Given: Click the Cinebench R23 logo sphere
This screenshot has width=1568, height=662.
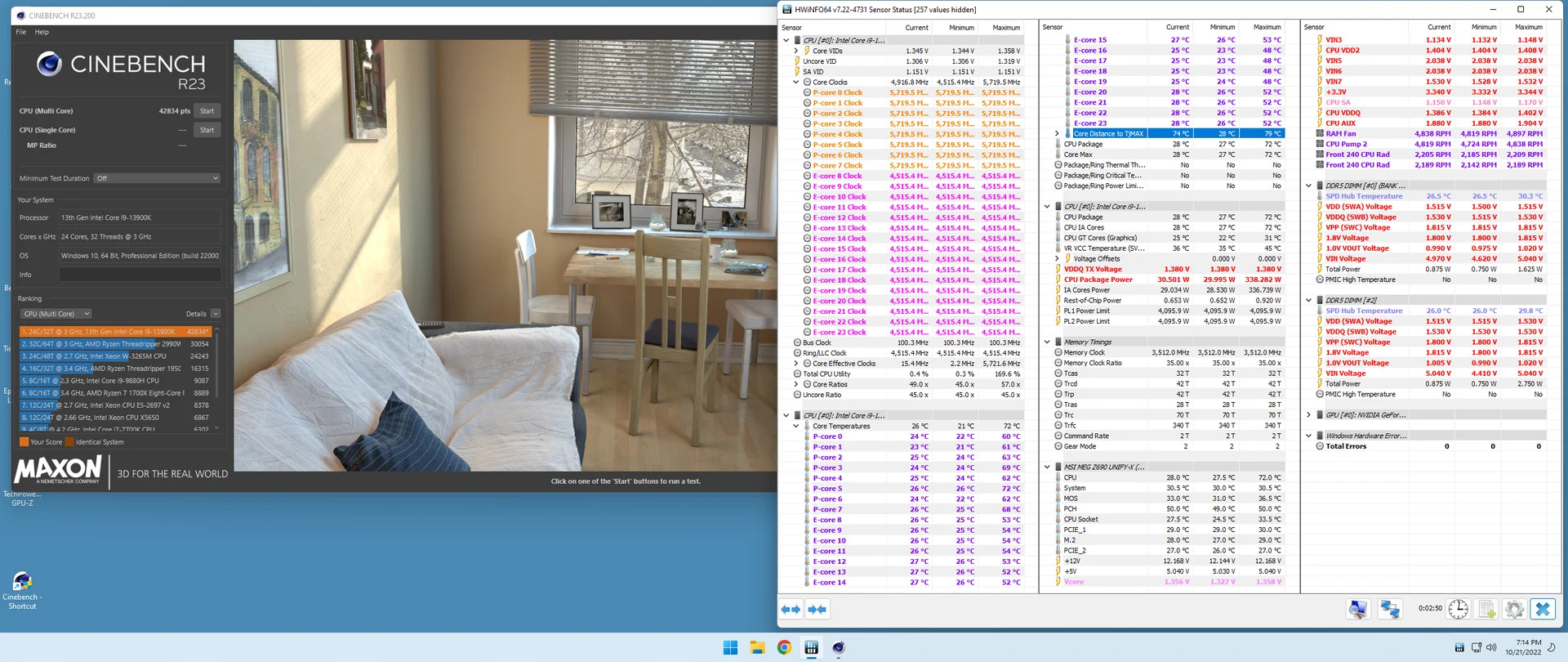Looking at the screenshot, I should tap(49, 64).
